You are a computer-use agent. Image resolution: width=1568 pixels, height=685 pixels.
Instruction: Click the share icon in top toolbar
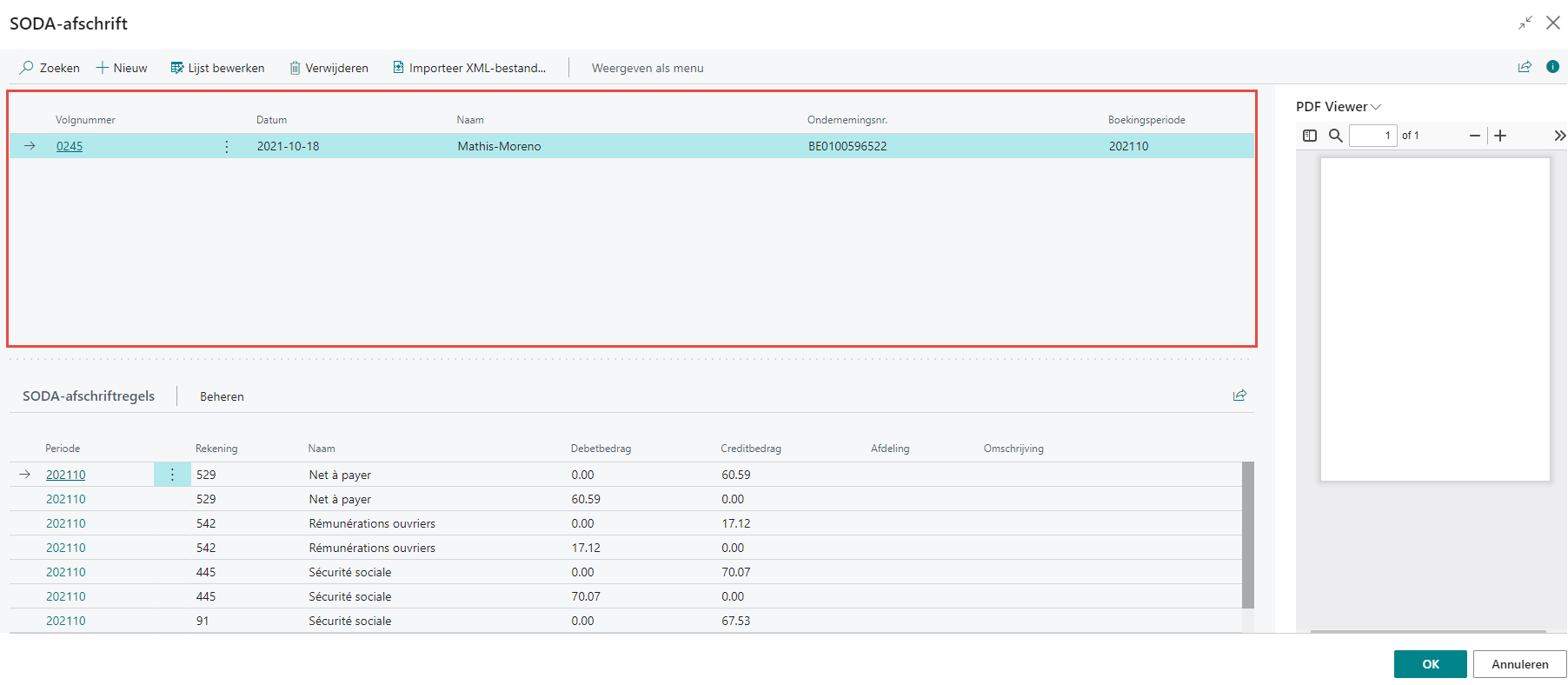pos(1525,67)
